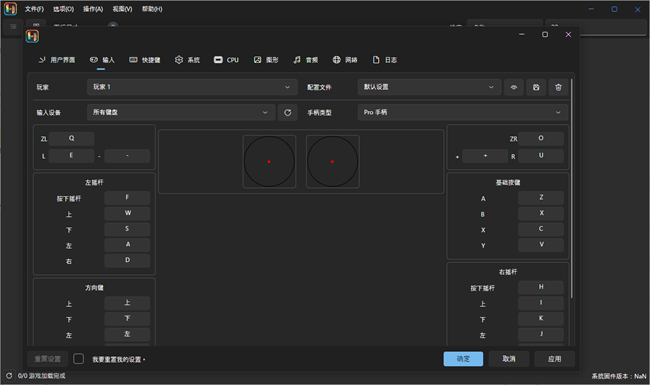Change right stick left binding J
Image resolution: width=650 pixels, height=385 pixels.
541,334
